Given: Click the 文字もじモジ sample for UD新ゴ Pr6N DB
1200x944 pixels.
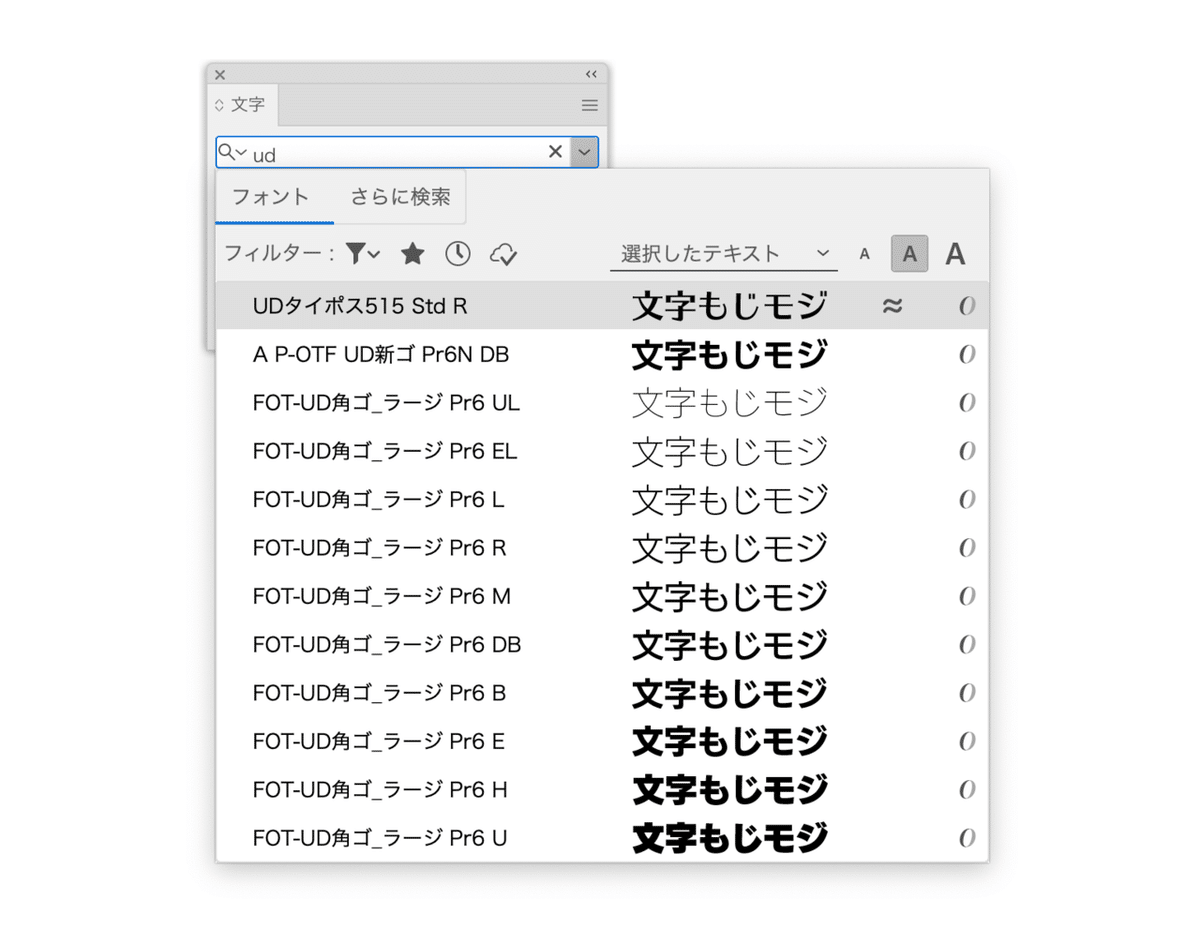Looking at the screenshot, I should [x=730, y=354].
